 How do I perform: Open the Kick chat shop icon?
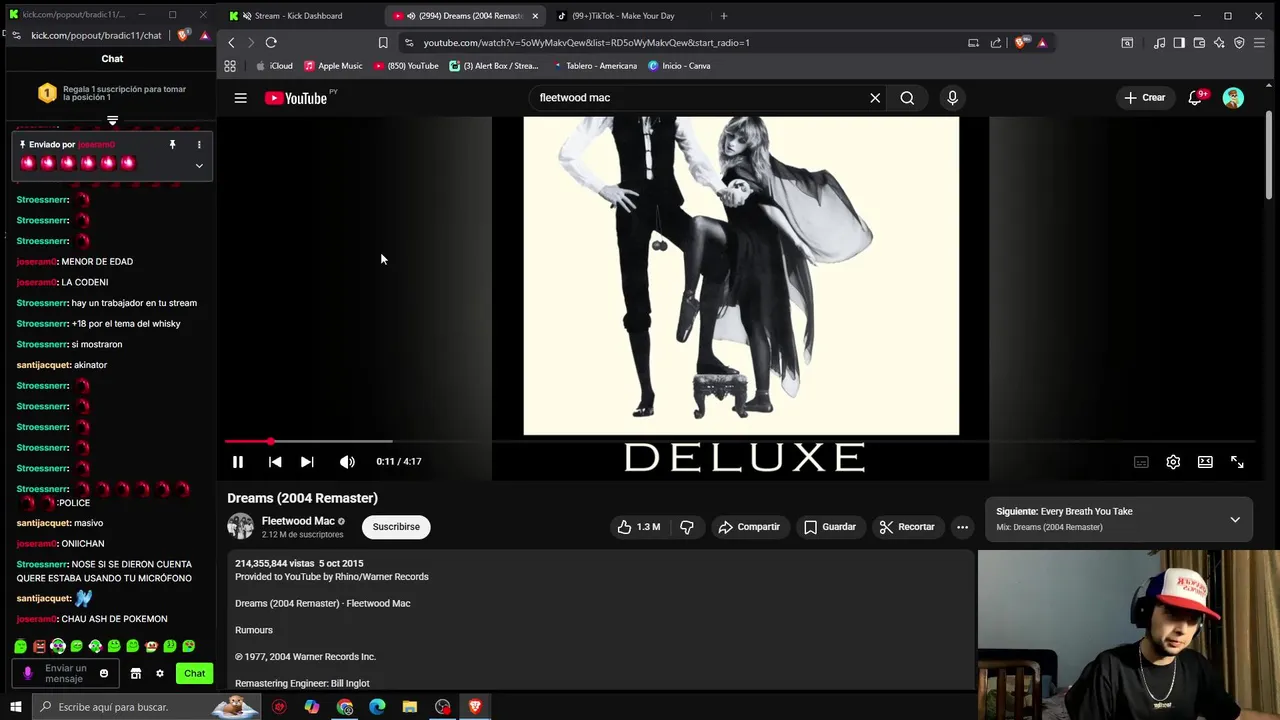tap(136, 674)
